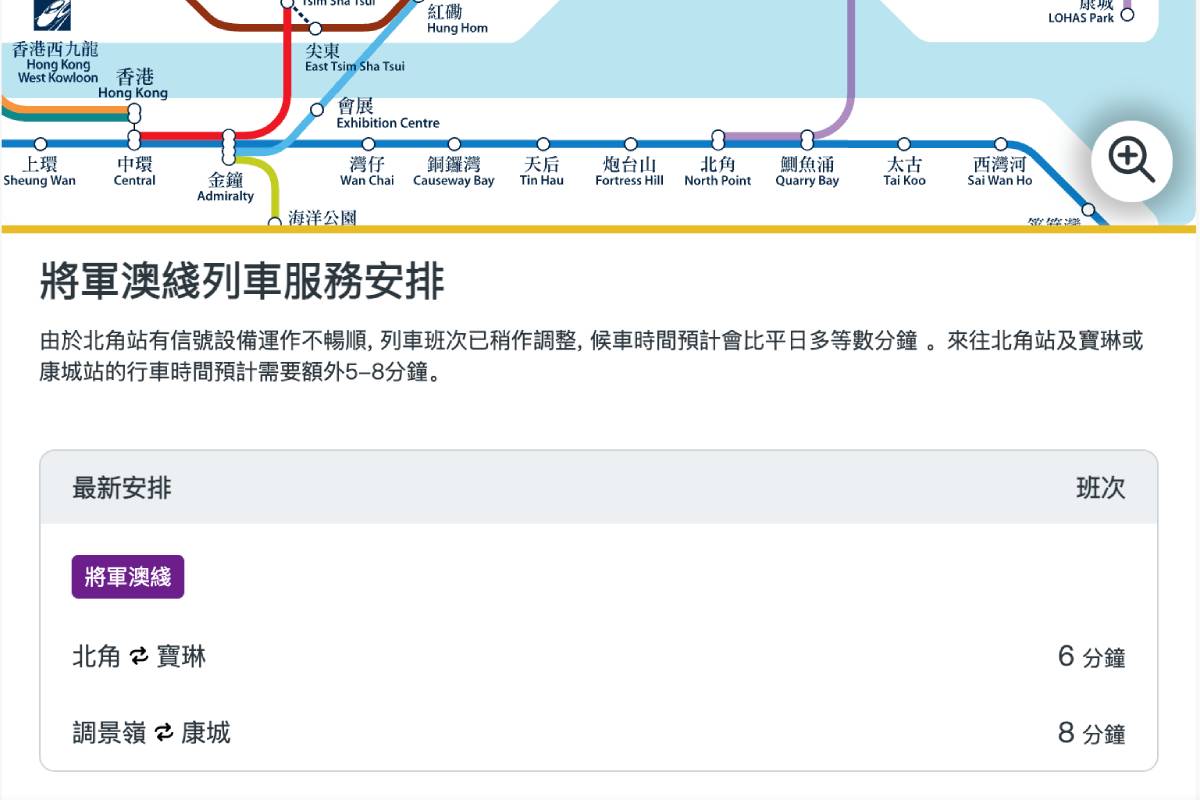Select the Sheung Wan station dot

point(40,144)
